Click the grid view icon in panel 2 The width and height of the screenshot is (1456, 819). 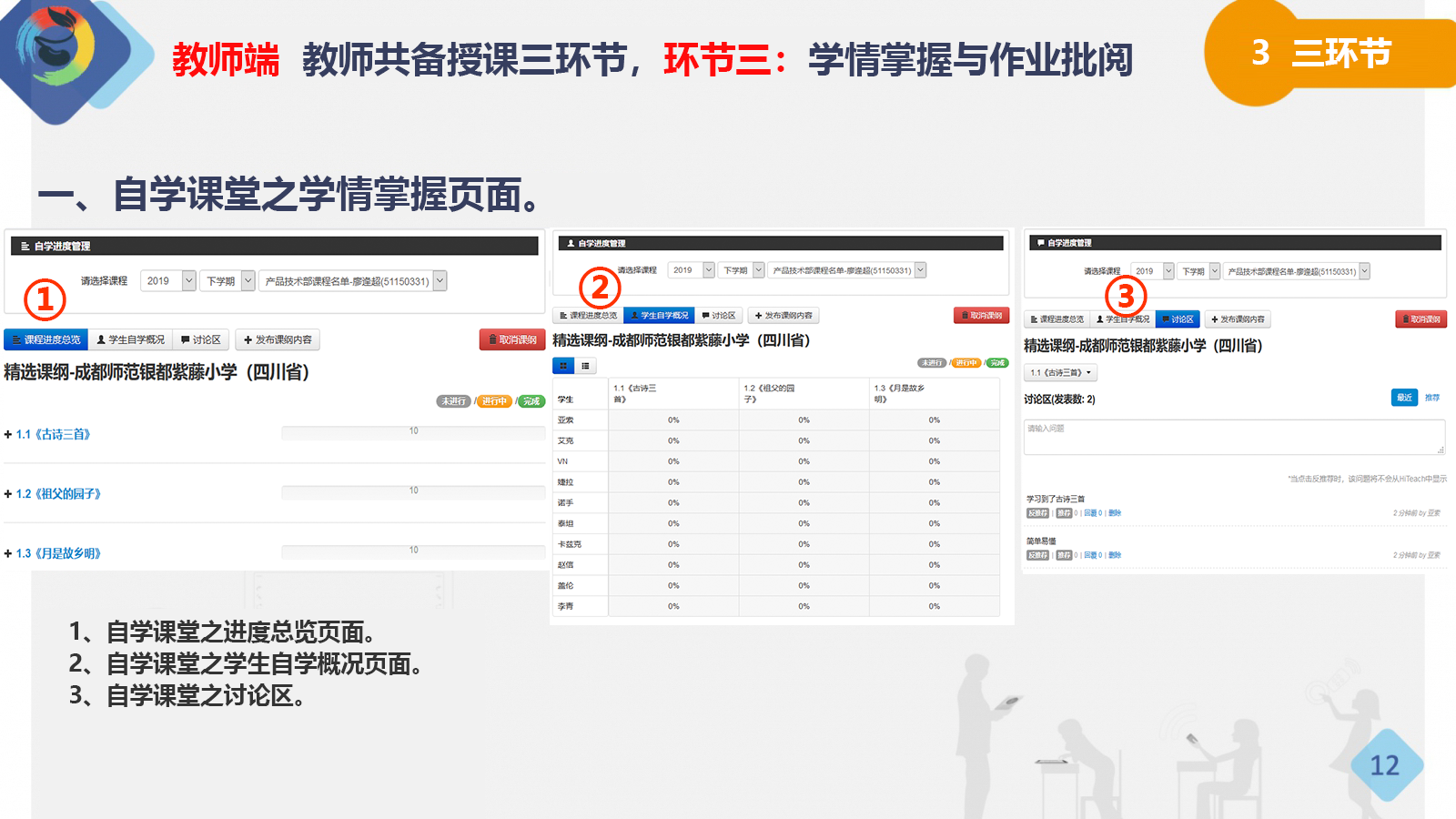pos(563,366)
